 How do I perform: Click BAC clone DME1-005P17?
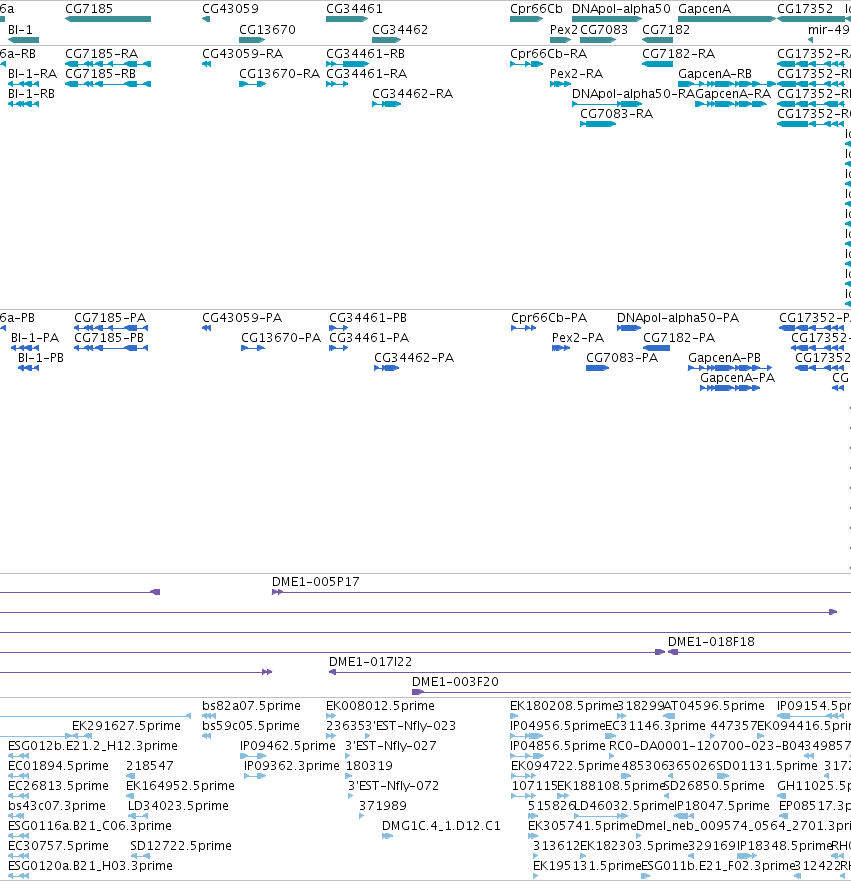[x=316, y=582]
